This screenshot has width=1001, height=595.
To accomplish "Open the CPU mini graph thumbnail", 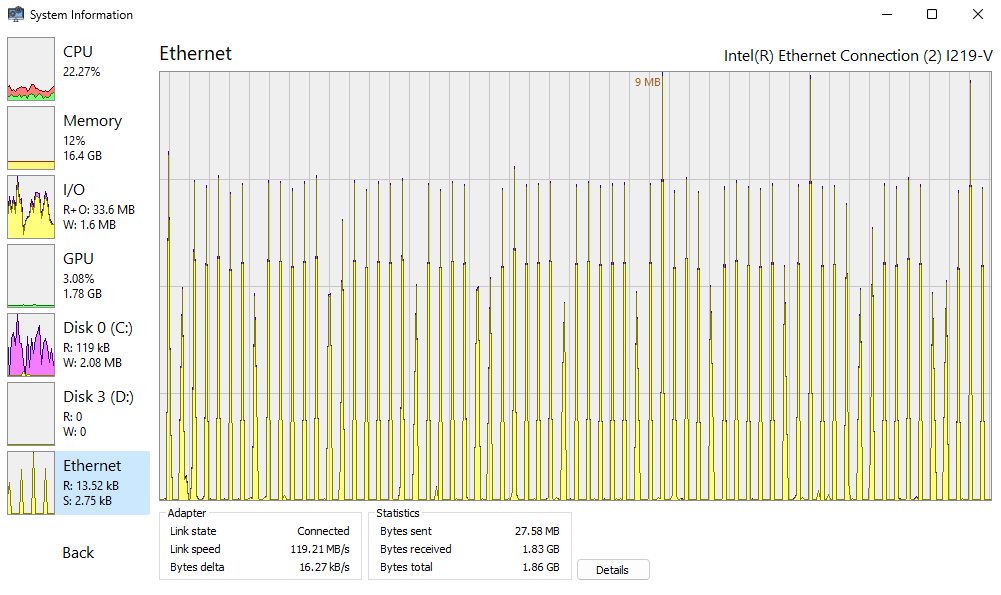I will [x=31, y=69].
